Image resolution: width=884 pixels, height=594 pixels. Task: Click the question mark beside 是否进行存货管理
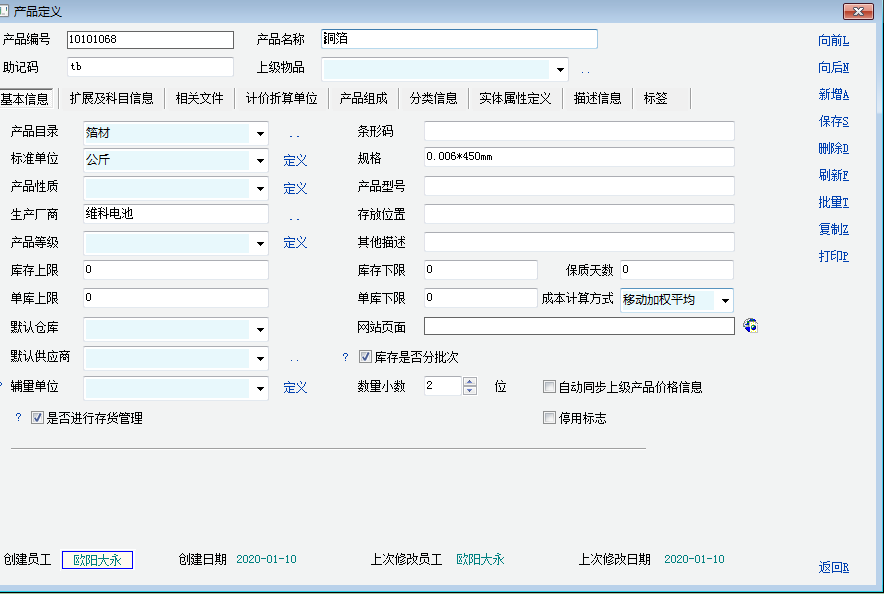tap(18, 418)
